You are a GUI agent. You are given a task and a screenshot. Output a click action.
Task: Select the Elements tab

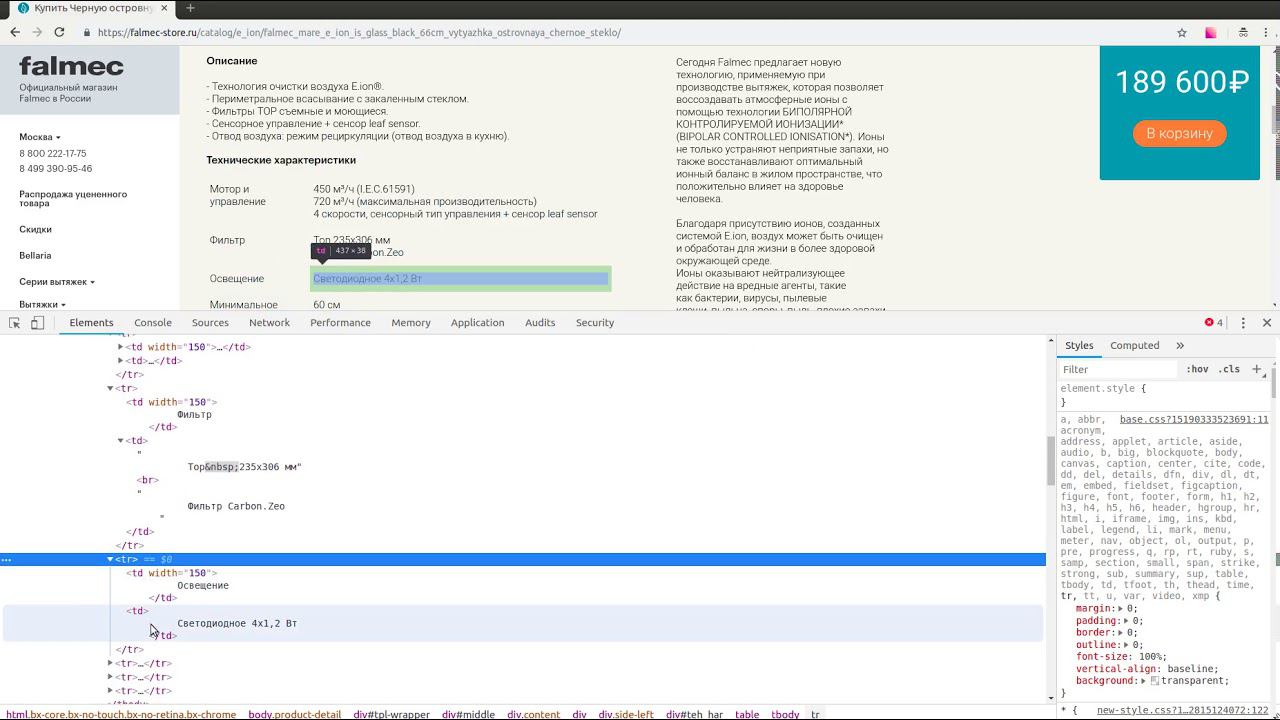click(x=91, y=323)
